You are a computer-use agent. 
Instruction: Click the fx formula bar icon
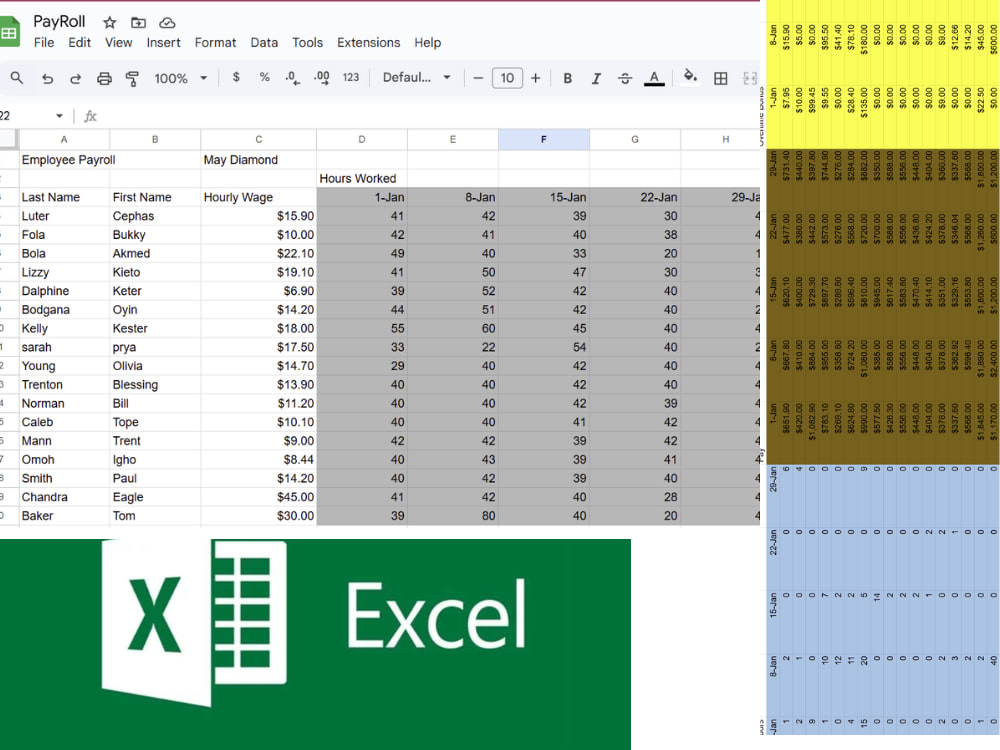point(91,116)
